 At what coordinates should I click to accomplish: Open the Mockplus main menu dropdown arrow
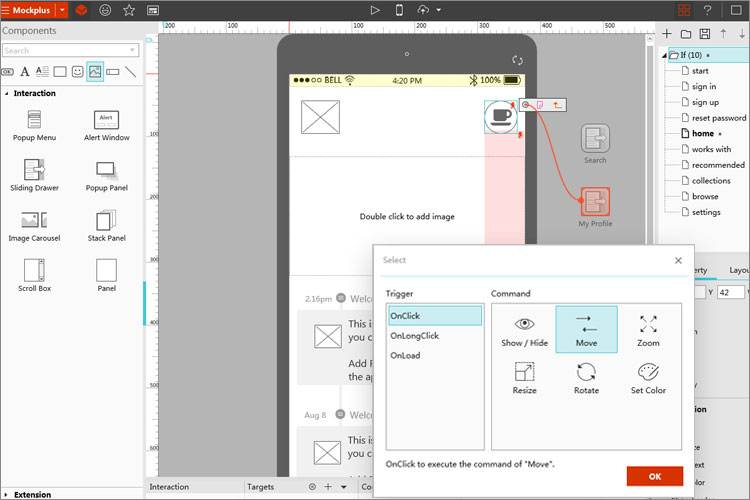(x=62, y=10)
